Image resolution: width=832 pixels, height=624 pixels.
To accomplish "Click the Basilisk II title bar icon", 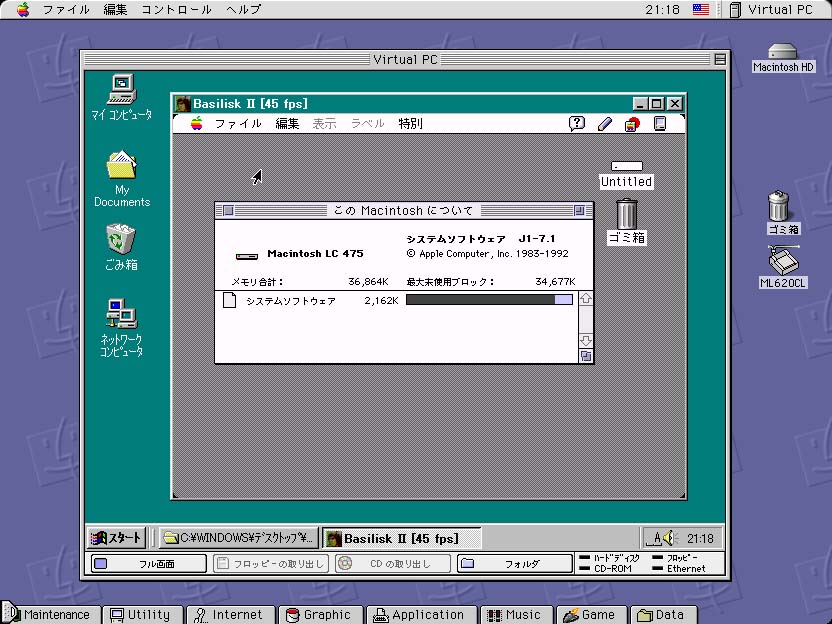I will 183,103.
